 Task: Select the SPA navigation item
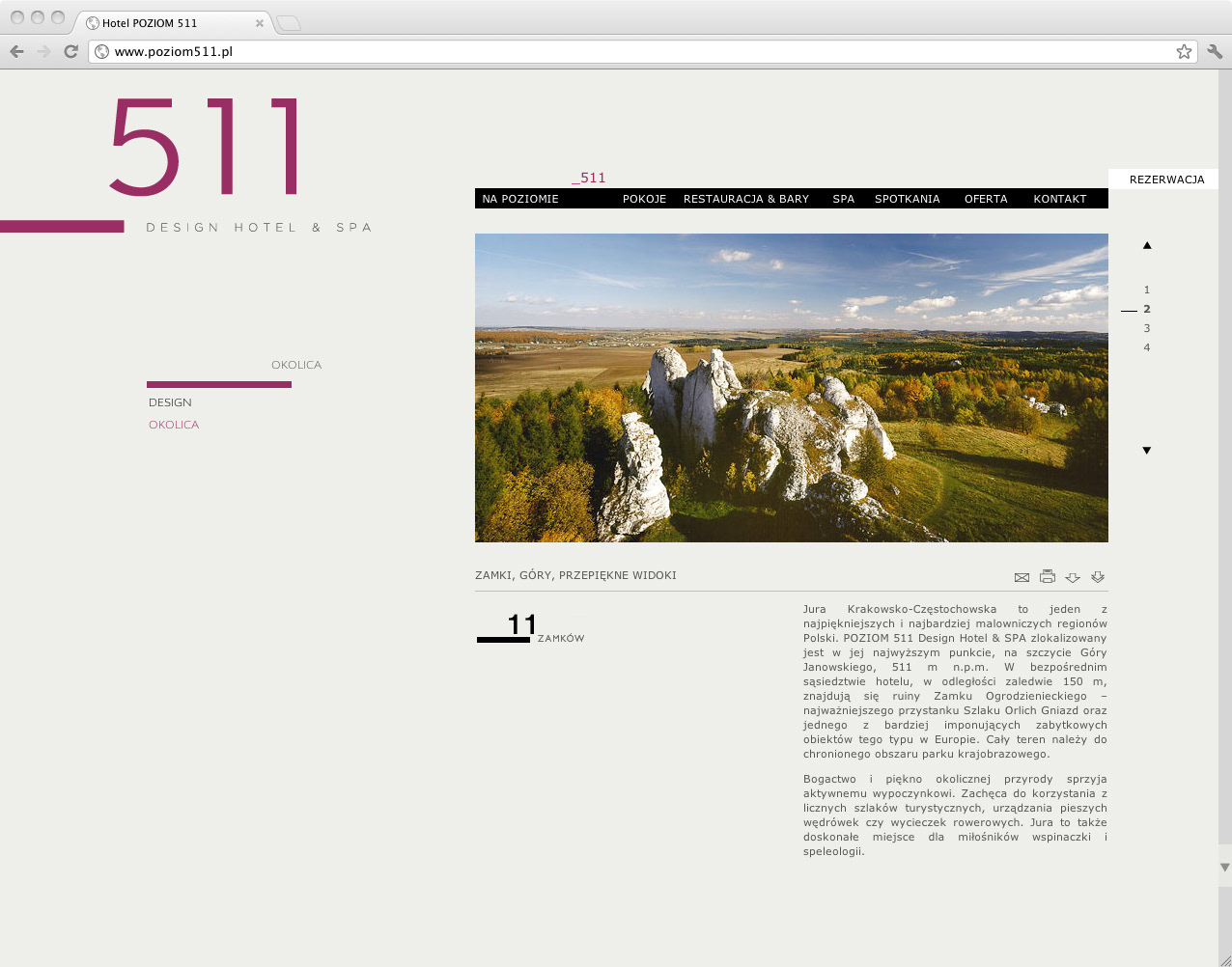pyautogui.click(x=843, y=199)
